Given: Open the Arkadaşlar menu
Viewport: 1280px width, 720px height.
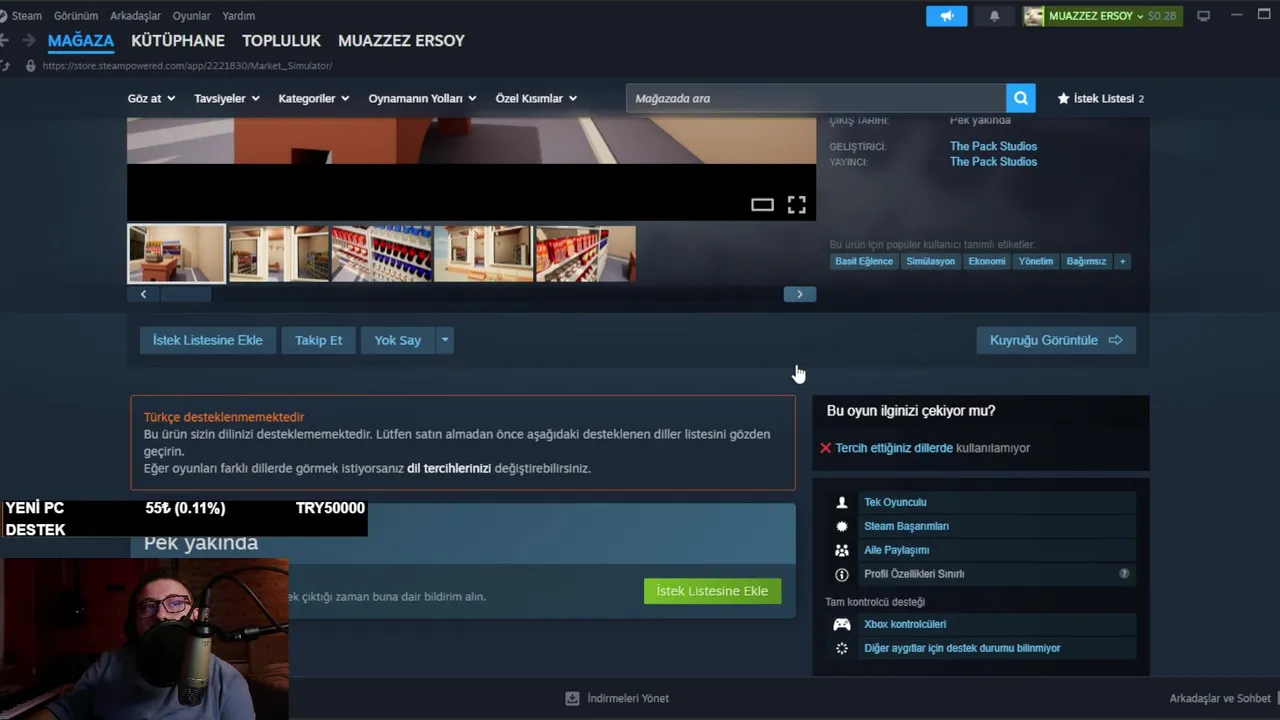Looking at the screenshot, I should (135, 16).
